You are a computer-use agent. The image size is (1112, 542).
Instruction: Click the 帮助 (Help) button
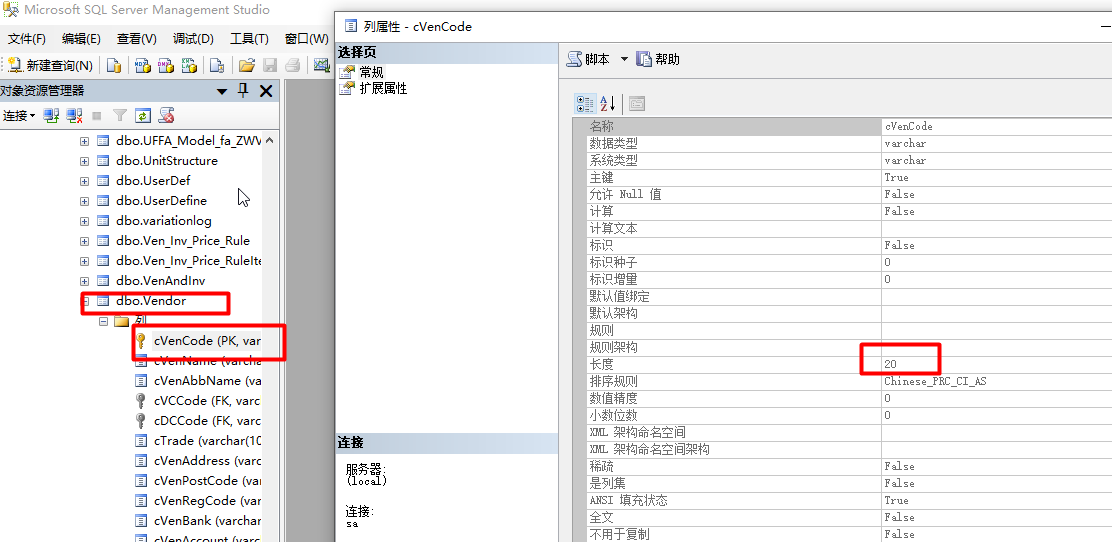click(658, 59)
